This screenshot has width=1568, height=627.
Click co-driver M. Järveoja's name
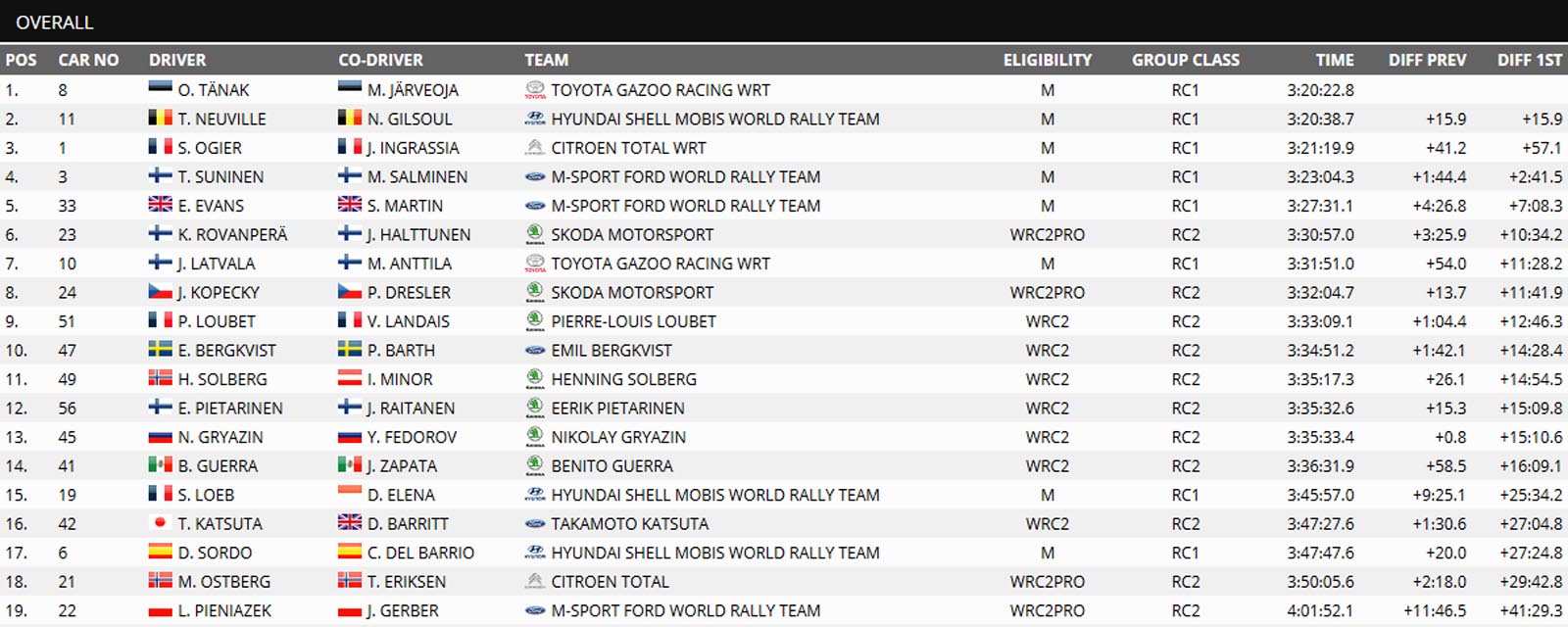click(x=413, y=90)
